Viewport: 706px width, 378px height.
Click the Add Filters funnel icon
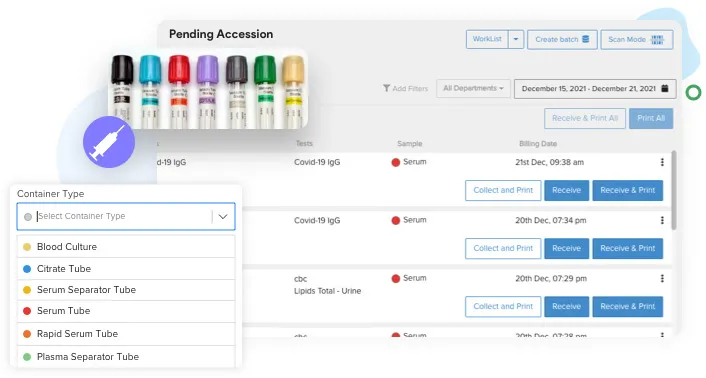click(386, 88)
